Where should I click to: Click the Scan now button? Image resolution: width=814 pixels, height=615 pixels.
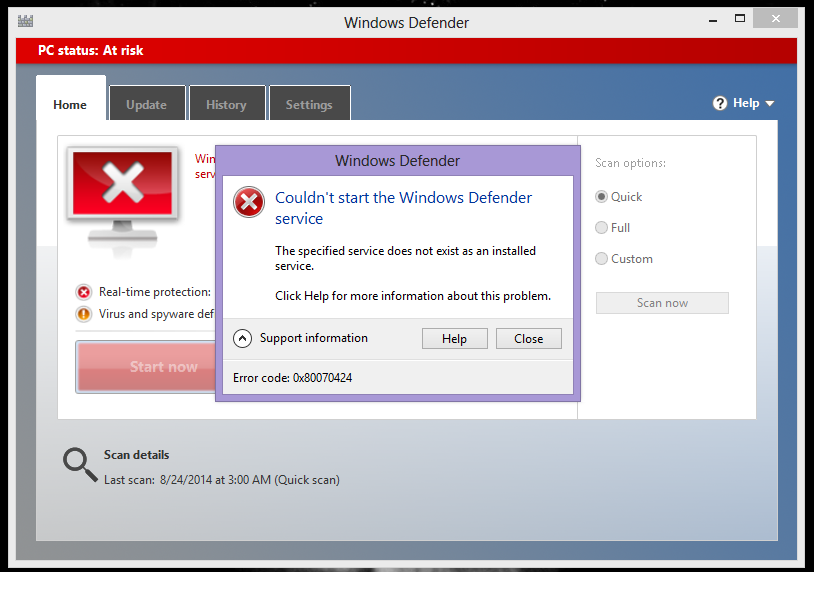point(662,302)
